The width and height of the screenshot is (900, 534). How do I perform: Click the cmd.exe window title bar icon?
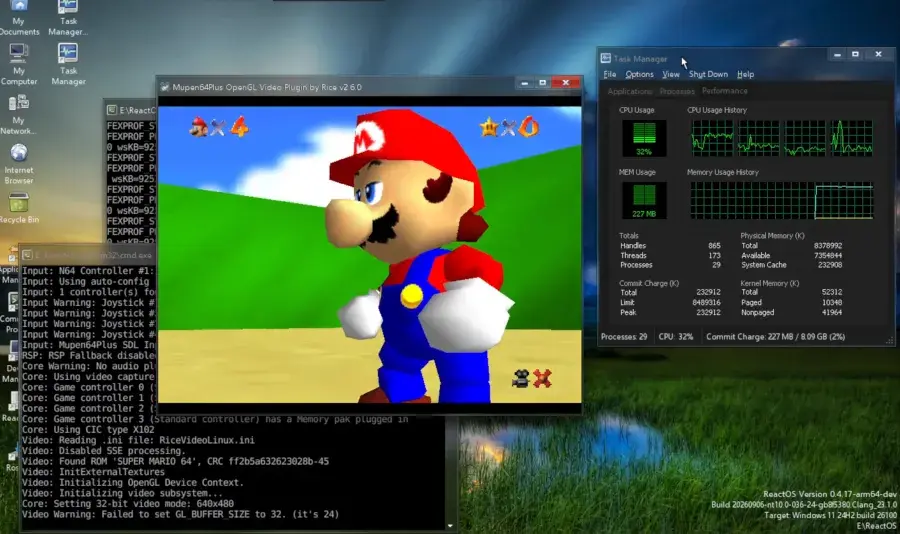click(26, 255)
